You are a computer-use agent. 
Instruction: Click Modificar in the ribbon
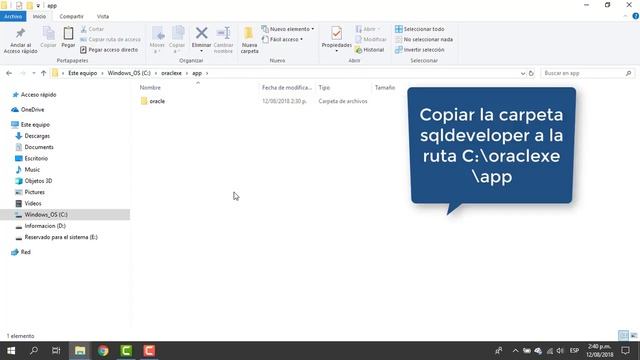[x=371, y=39]
